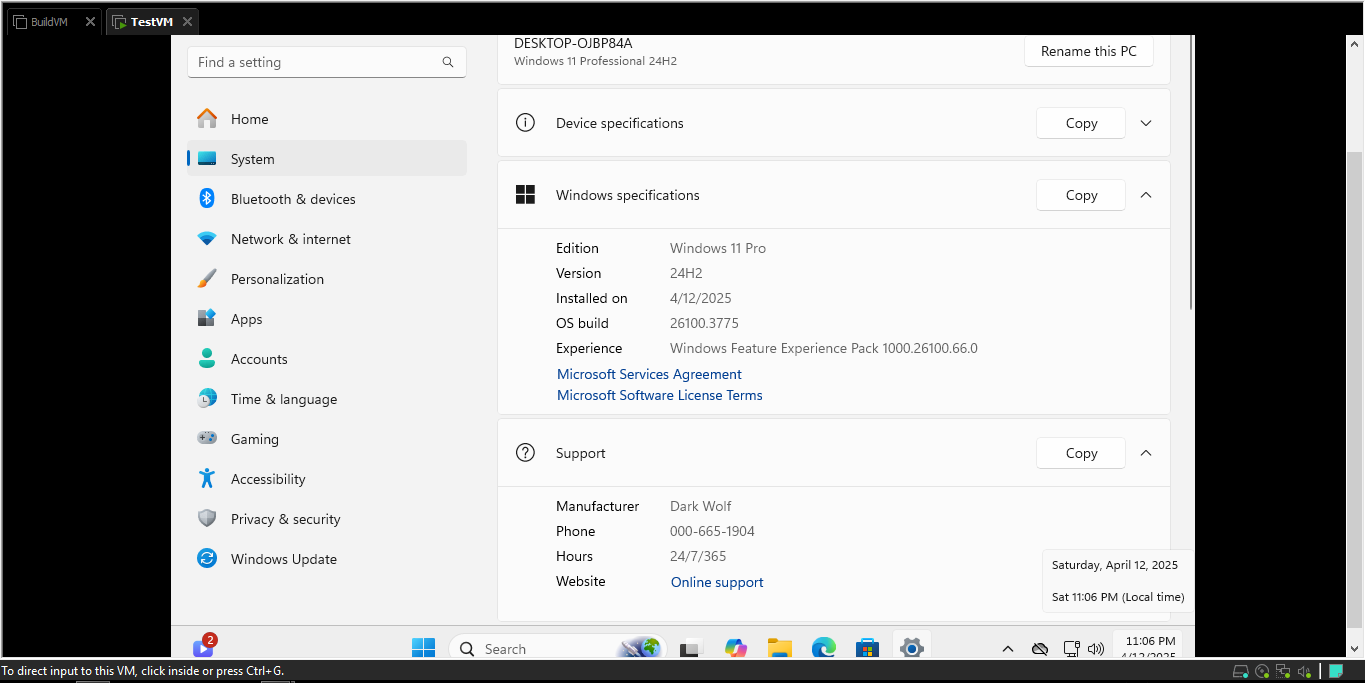Go to Network & internet settings
This screenshot has height=683, width=1365.
(327, 239)
